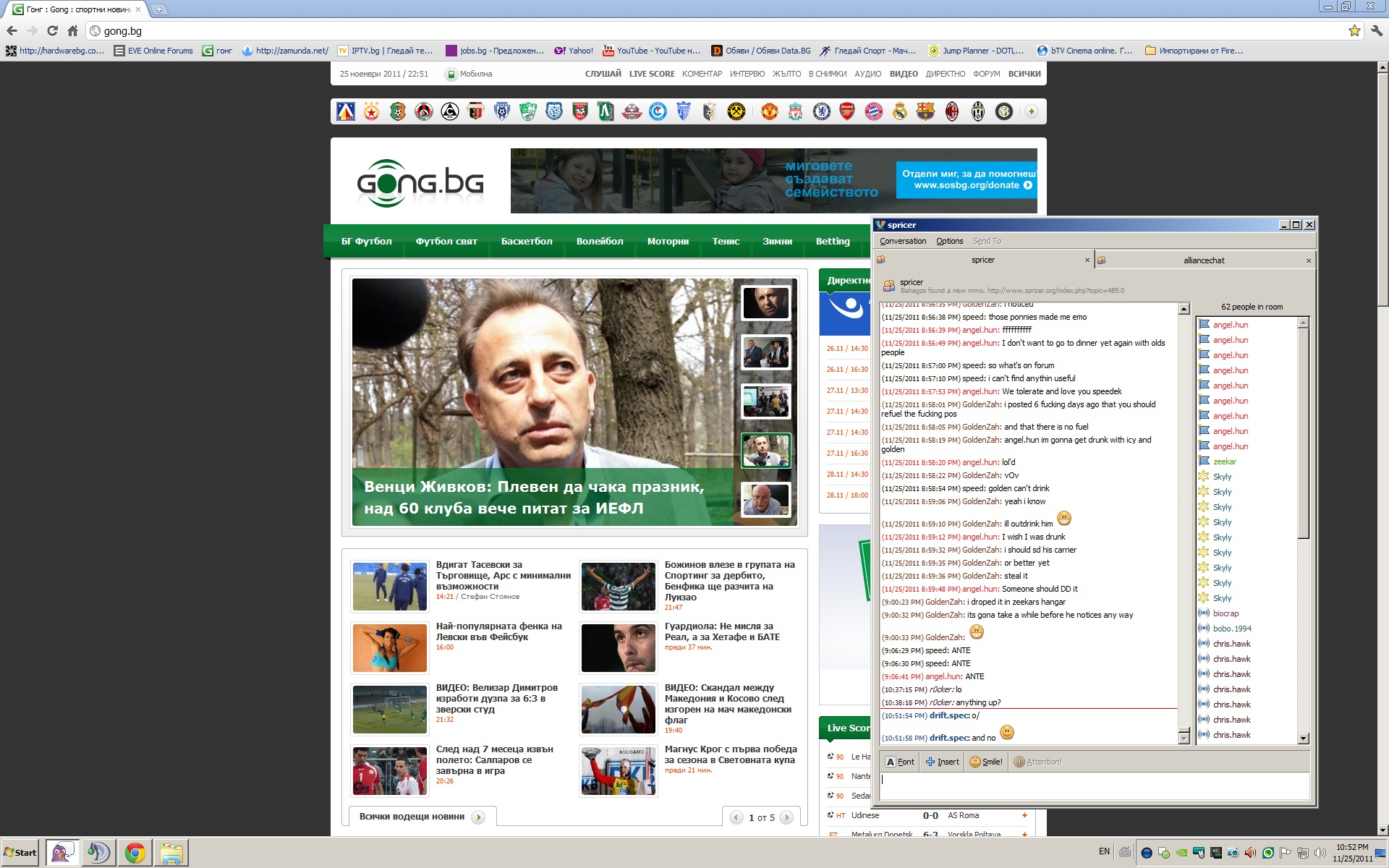This screenshot has height=868, width=1389.
Task: Show more club crests with green arrow
Action: [x=1031, y=111]
